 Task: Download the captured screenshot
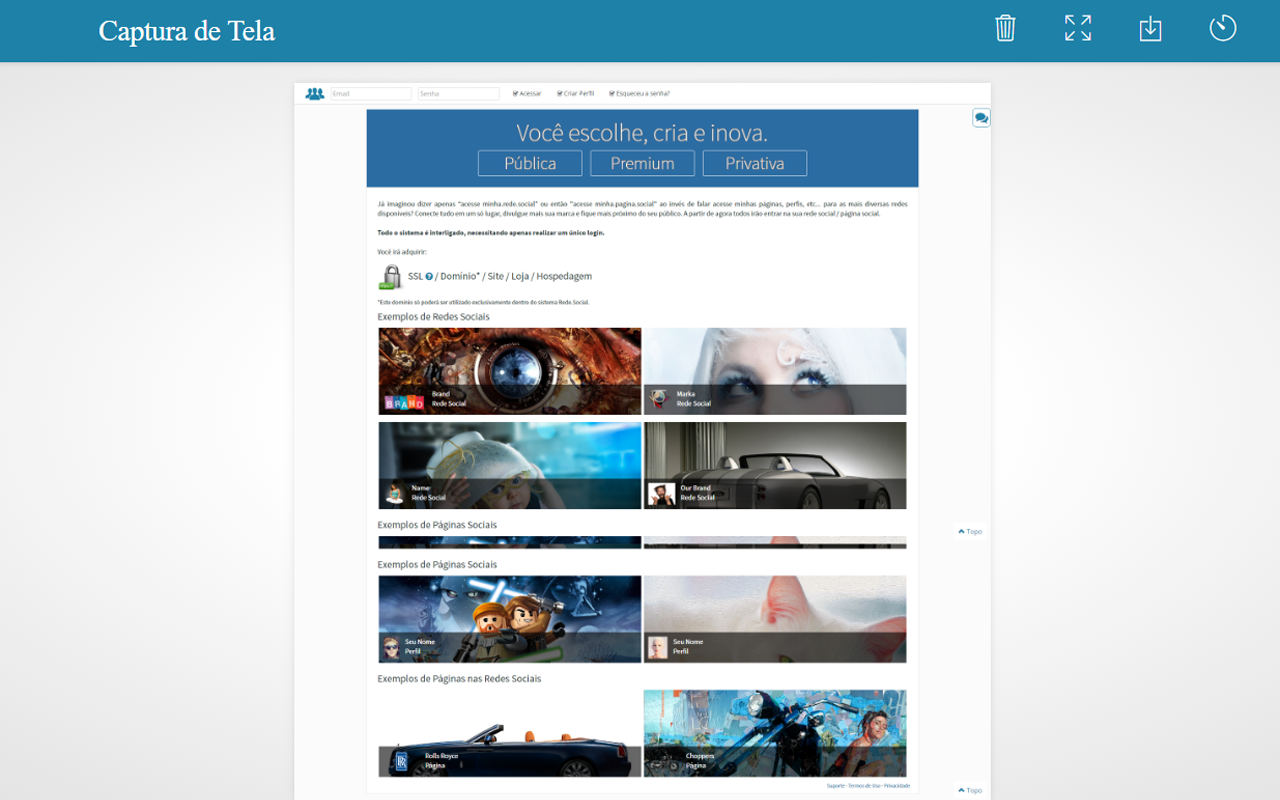(1150, 28)
